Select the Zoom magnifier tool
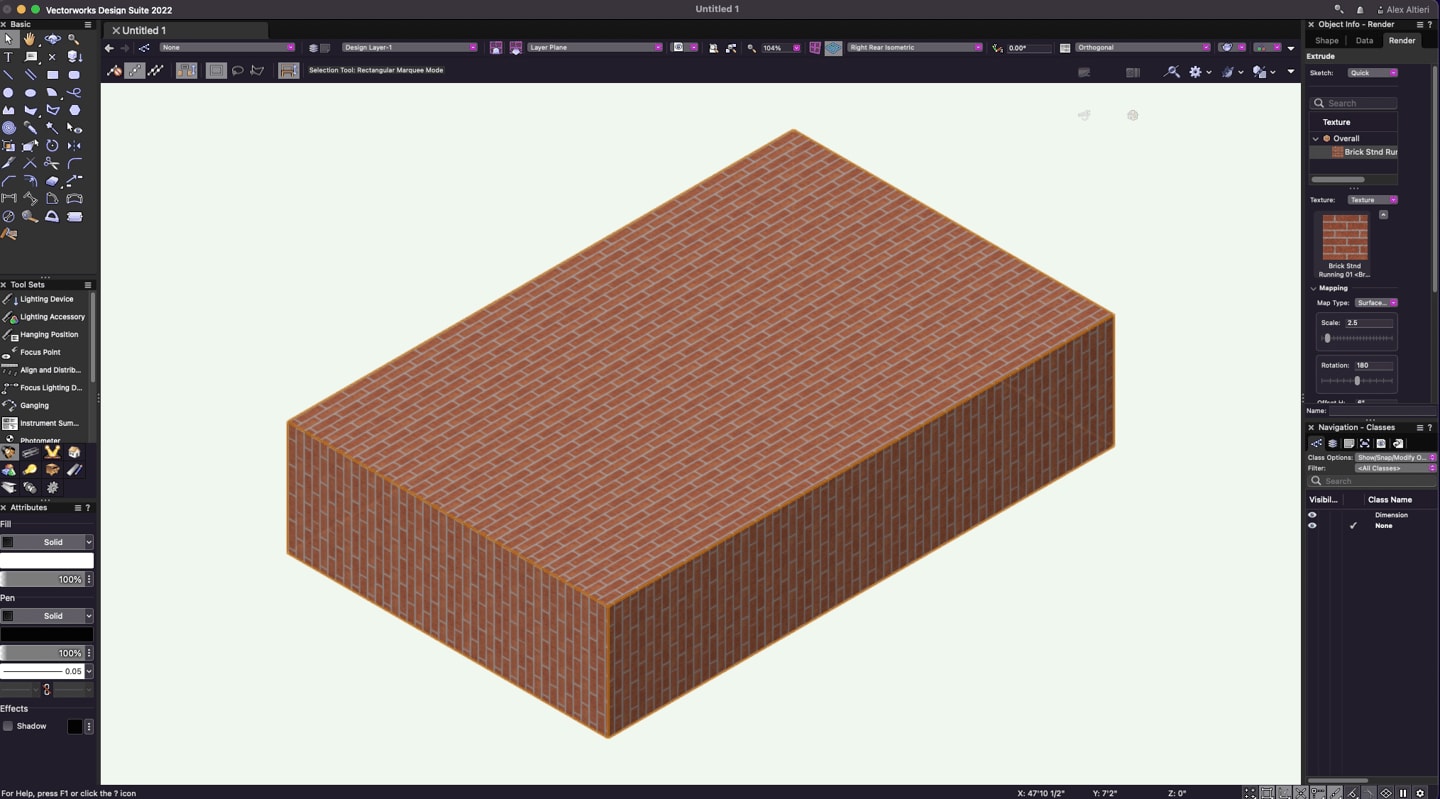This screenshot has height=799, width=1440. pyautogui.click(x=74, y=39)
